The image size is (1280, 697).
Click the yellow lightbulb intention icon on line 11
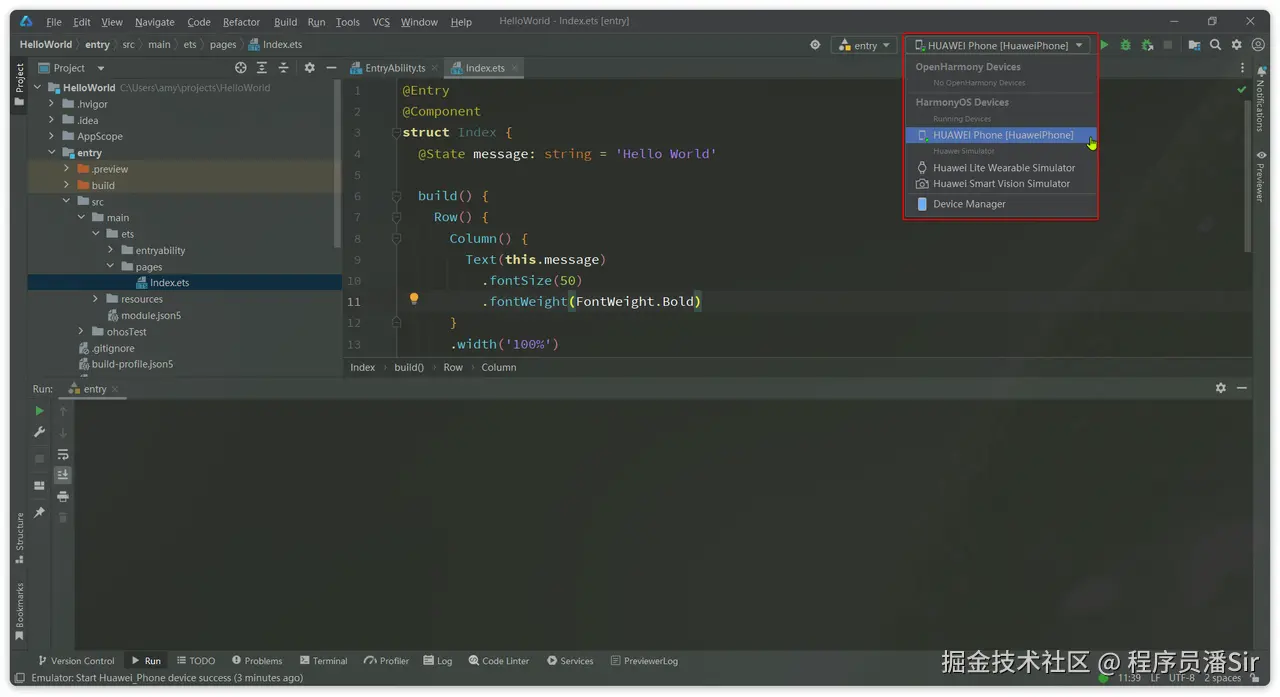click(x=413, y=299)
